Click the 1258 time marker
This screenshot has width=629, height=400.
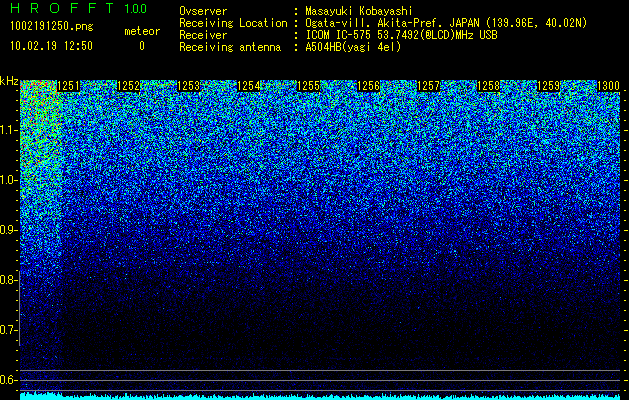tap(489, 86)
